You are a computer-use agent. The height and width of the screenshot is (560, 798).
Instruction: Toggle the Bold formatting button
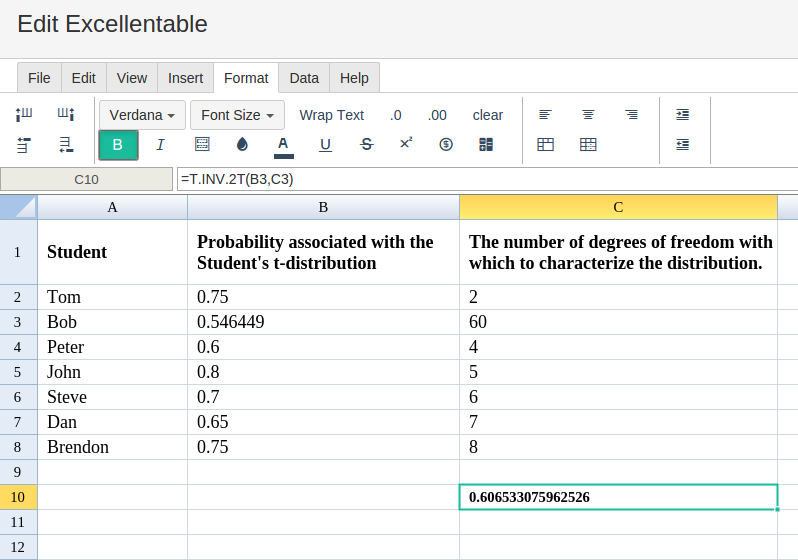click(x=118, y=145)
